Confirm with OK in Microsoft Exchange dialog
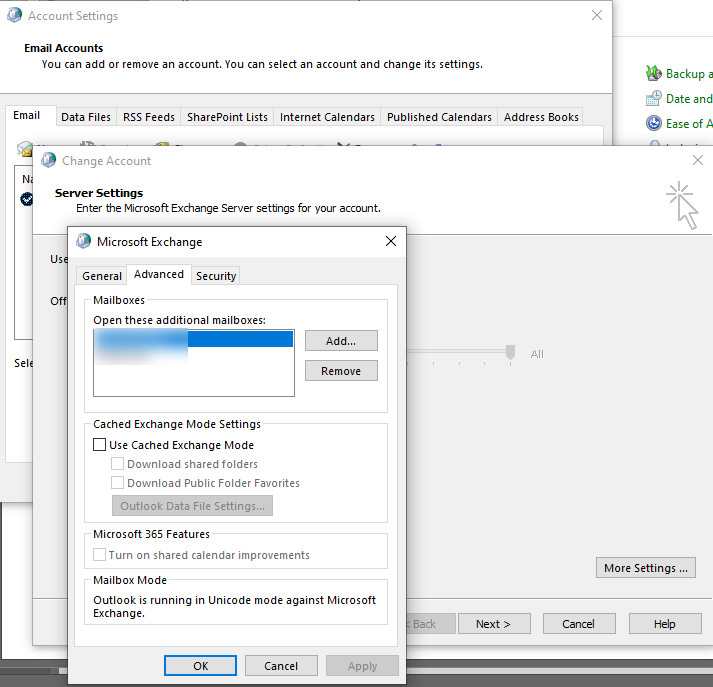This screenshot has width=713, height=687. tap(200, 666)
